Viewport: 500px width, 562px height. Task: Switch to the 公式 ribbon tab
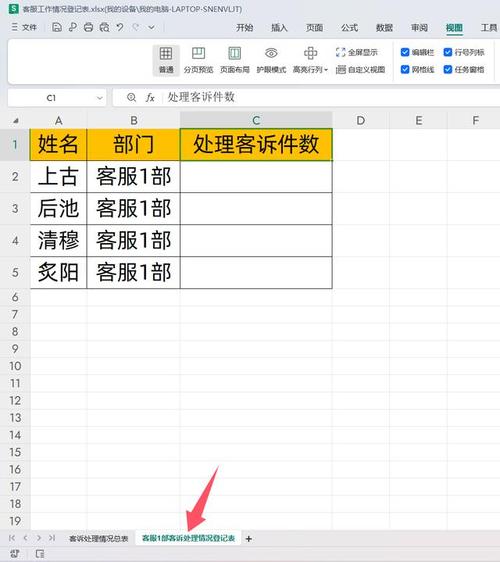349,28
